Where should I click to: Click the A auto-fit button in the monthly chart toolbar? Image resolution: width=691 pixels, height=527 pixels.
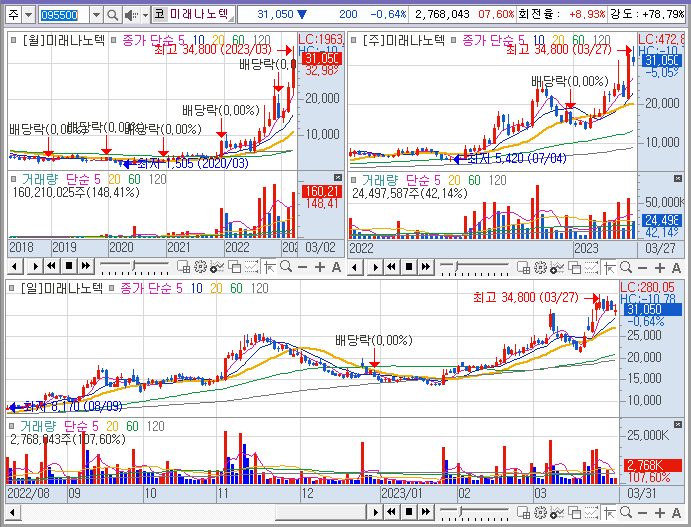click(x=336, y=267)
